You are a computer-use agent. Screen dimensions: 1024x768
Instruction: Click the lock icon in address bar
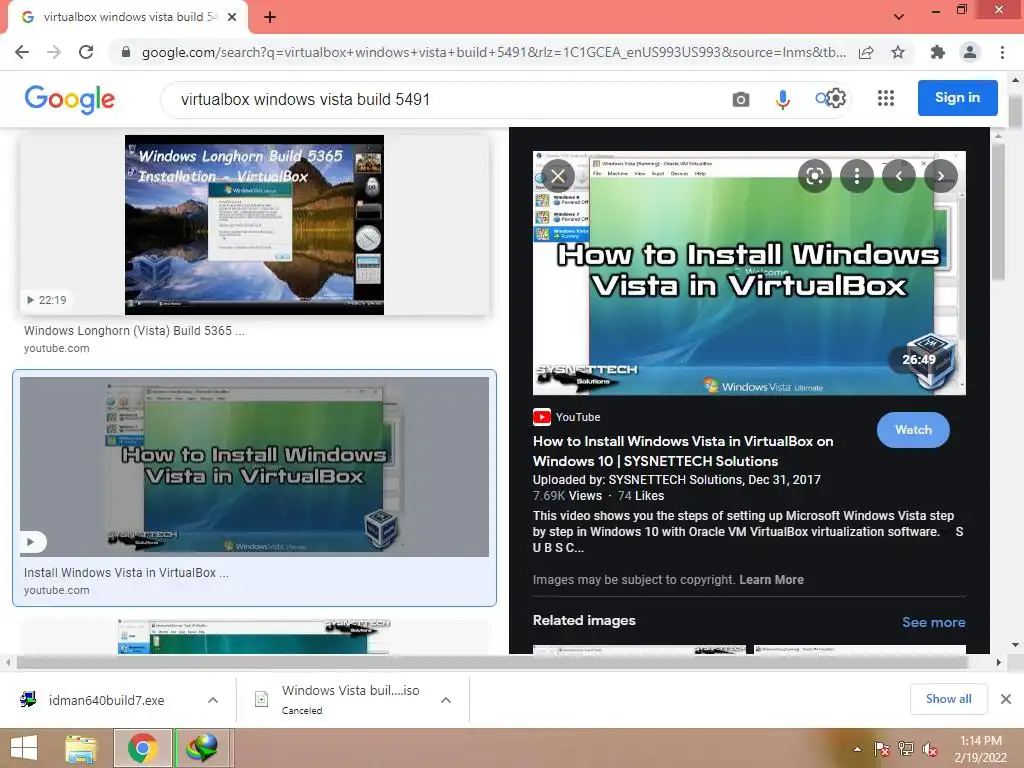126,52
